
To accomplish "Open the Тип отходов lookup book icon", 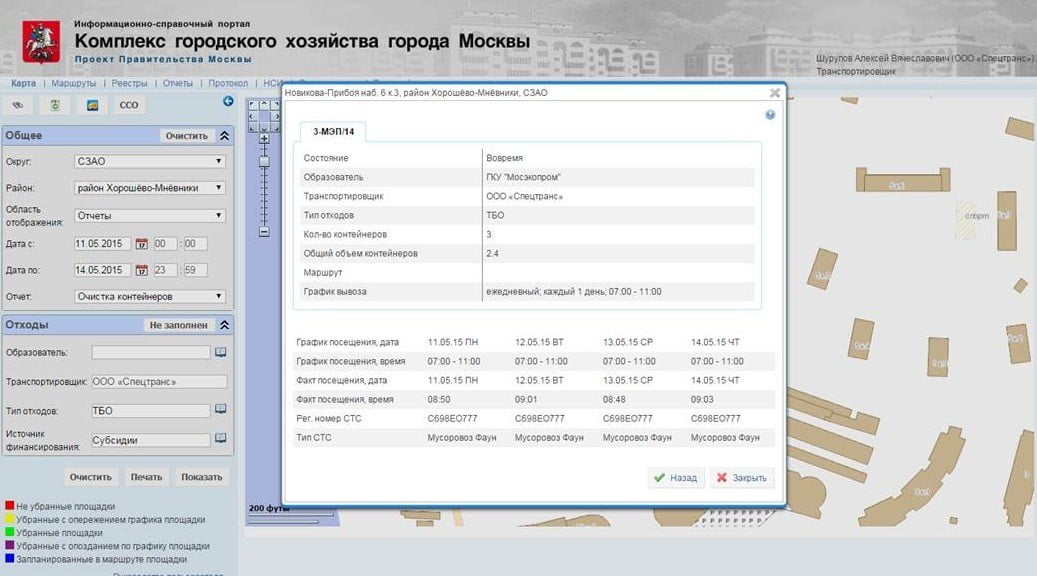I will pos(221,409).
